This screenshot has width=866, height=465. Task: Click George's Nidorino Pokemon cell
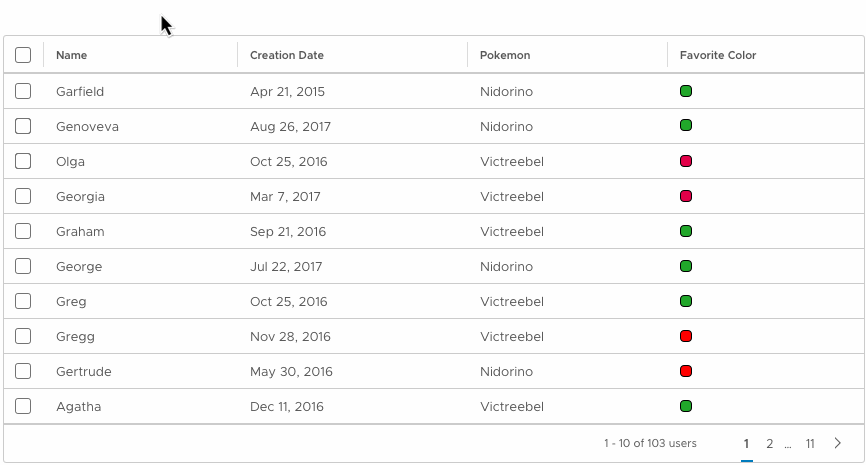pos(506,267)
